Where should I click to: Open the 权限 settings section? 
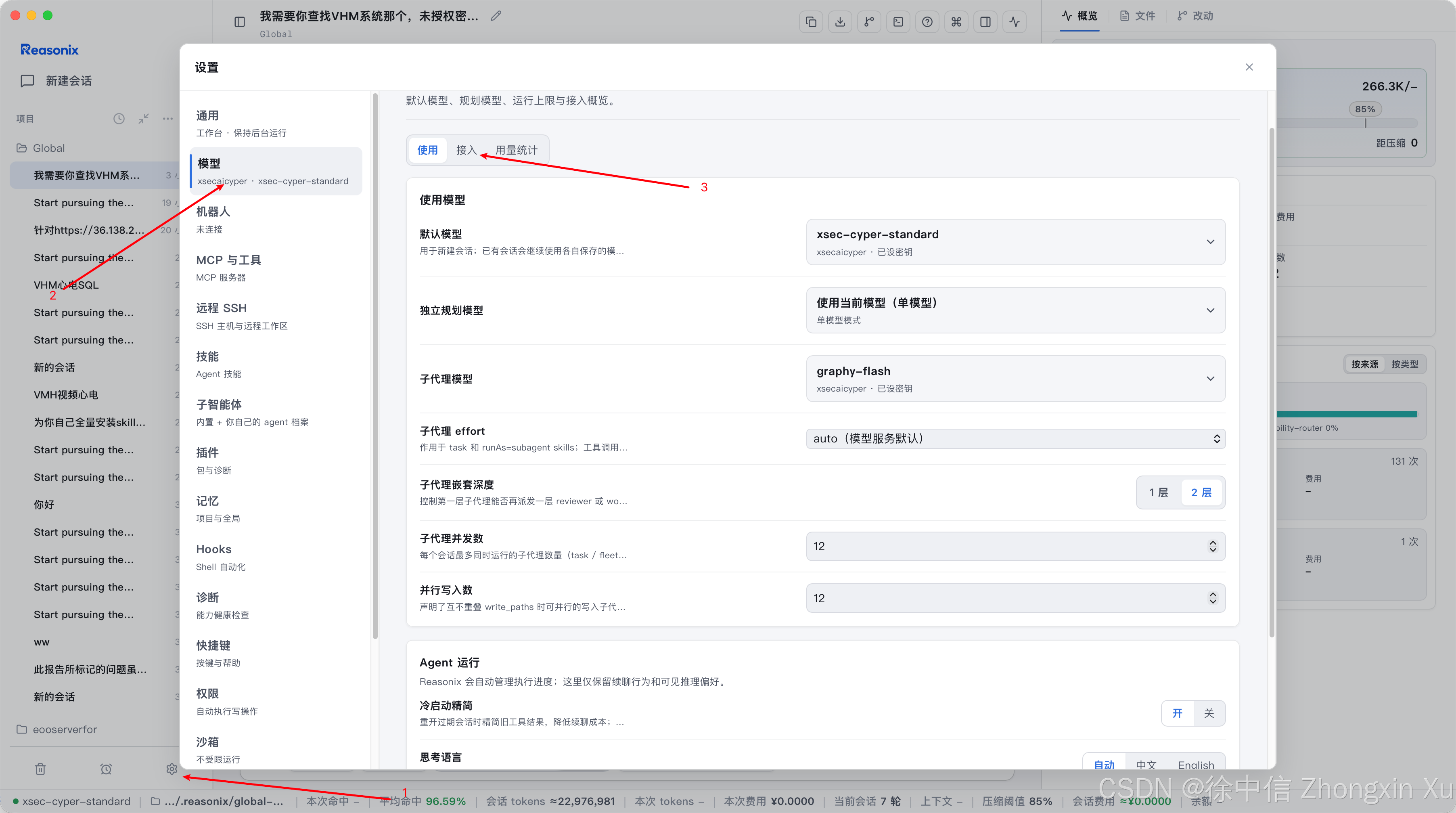(276, 702)
